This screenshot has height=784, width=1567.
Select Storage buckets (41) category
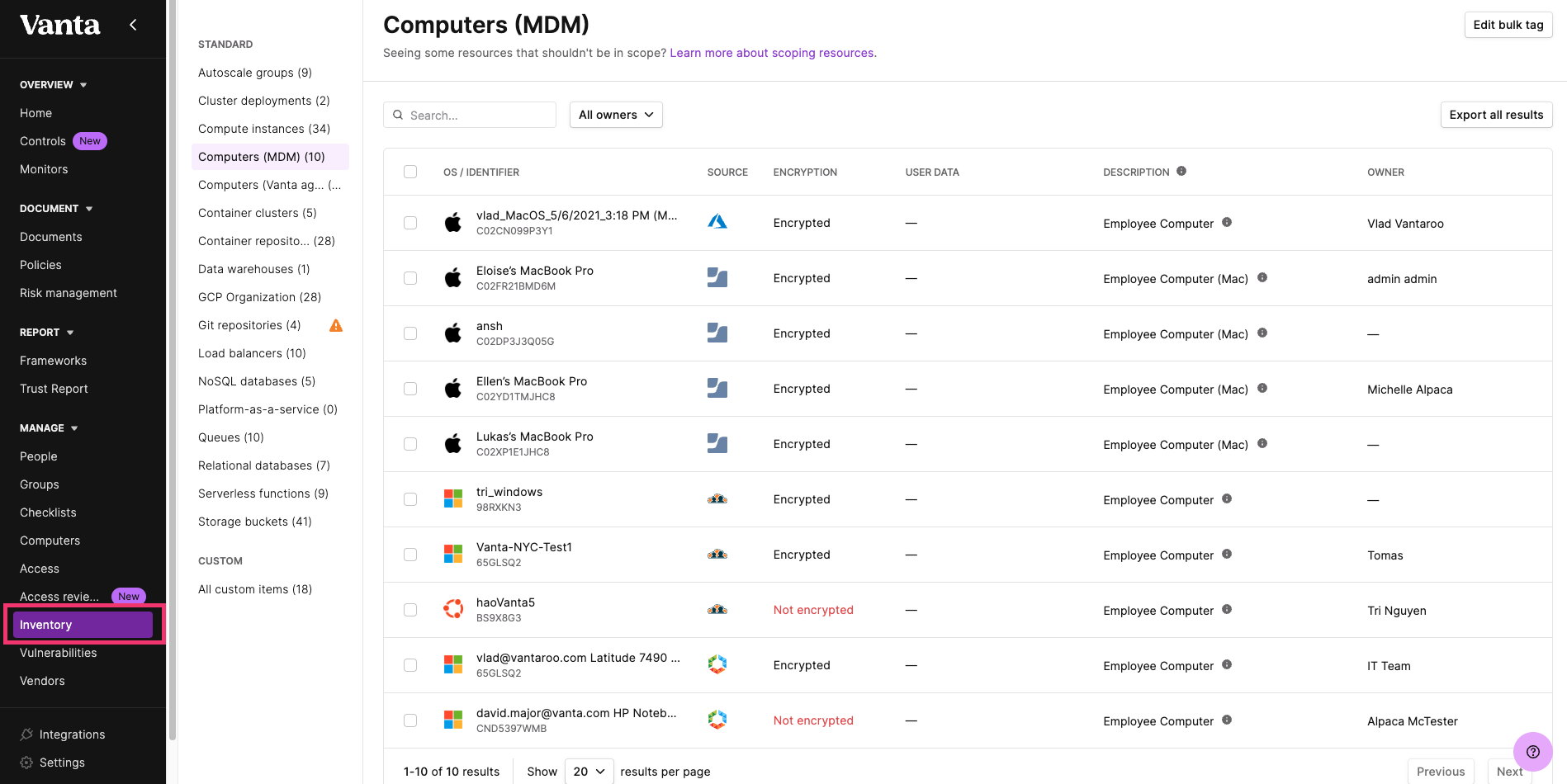(x=255, y=522)
